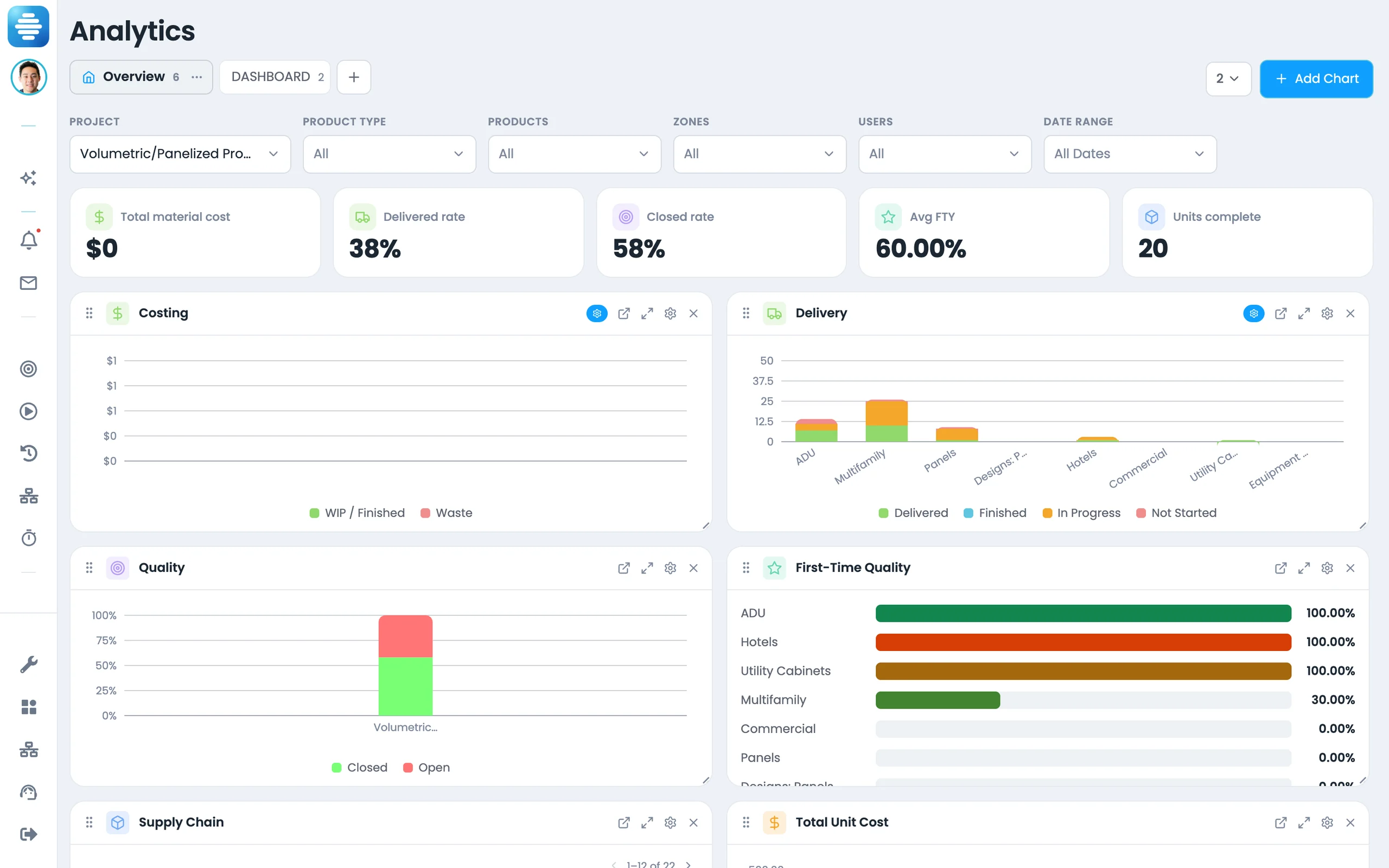Screen dimensions: 1389x868
Task: Go to previous Supply Chain page
Action: point(614,864)
